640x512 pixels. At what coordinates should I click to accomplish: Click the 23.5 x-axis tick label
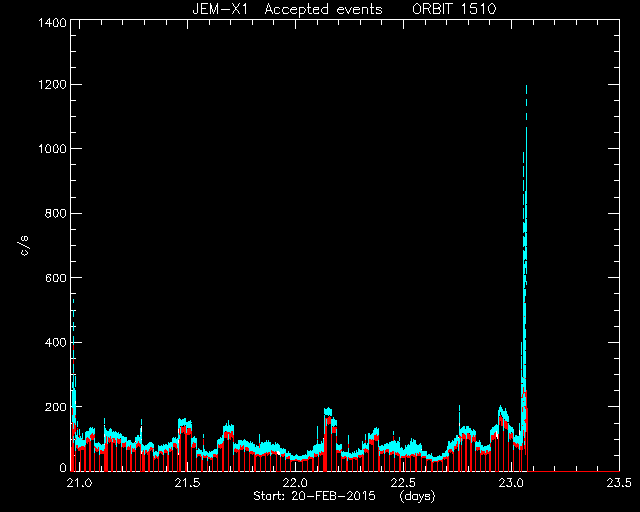tap(619, 483)
